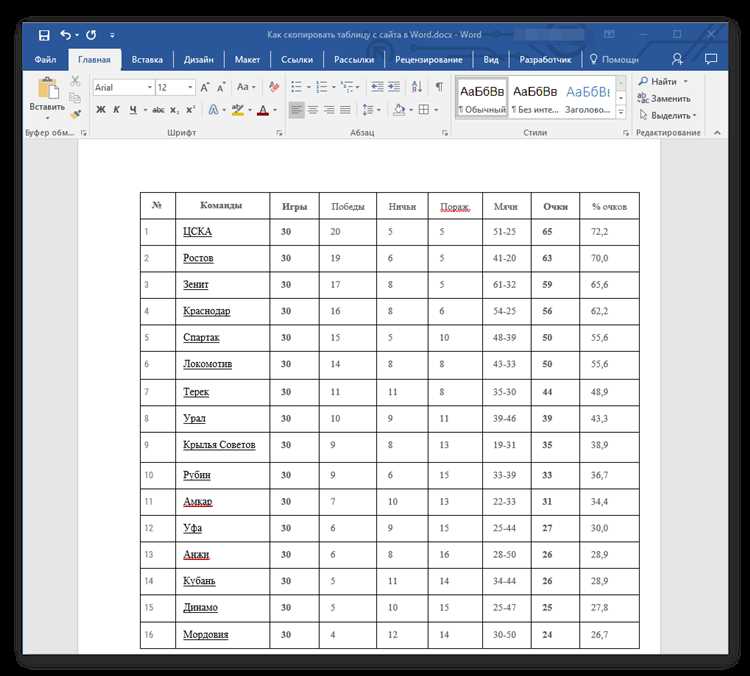Click the Крылья Советов link

[219, 445]
